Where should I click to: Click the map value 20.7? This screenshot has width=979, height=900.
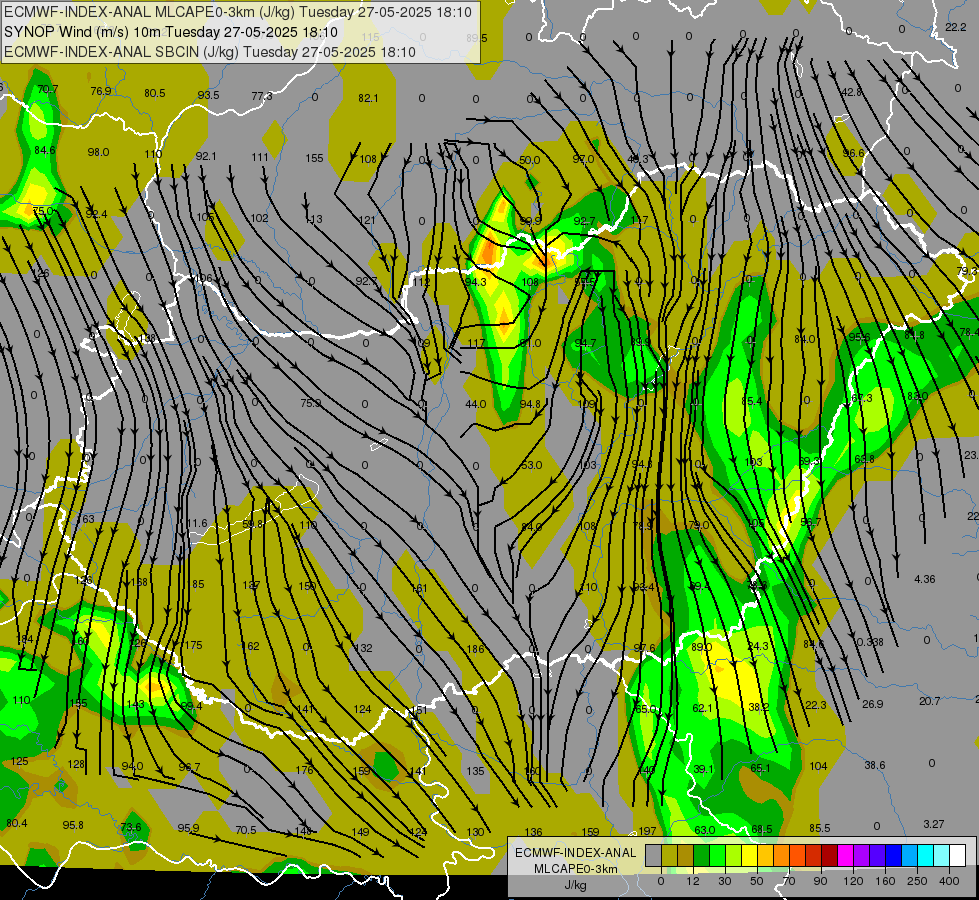click(929, 701)
